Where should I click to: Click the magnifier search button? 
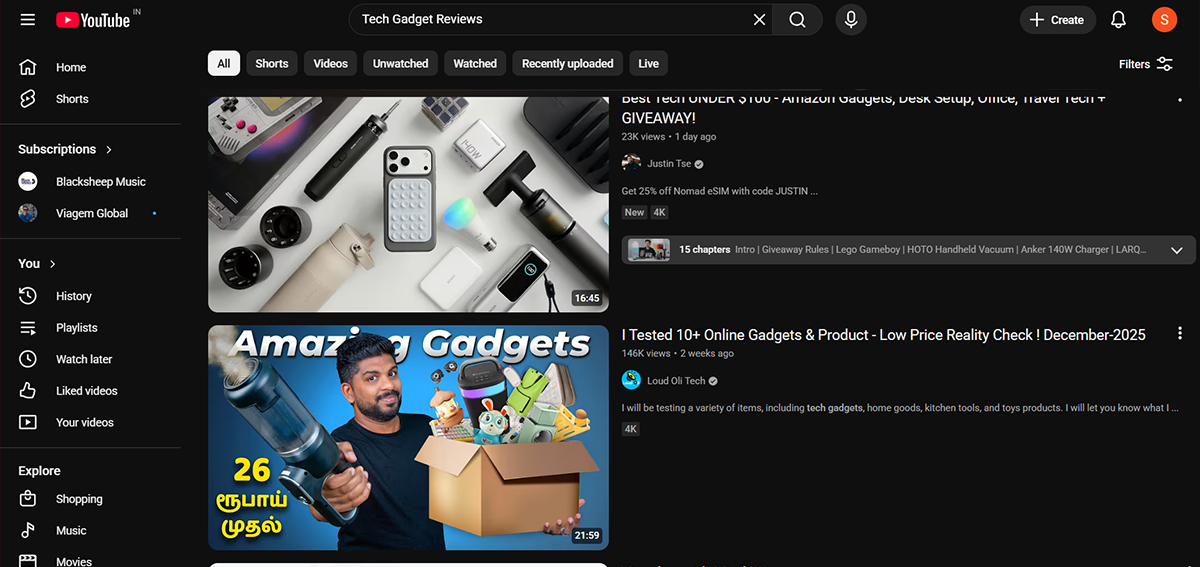tap(797, 20)
